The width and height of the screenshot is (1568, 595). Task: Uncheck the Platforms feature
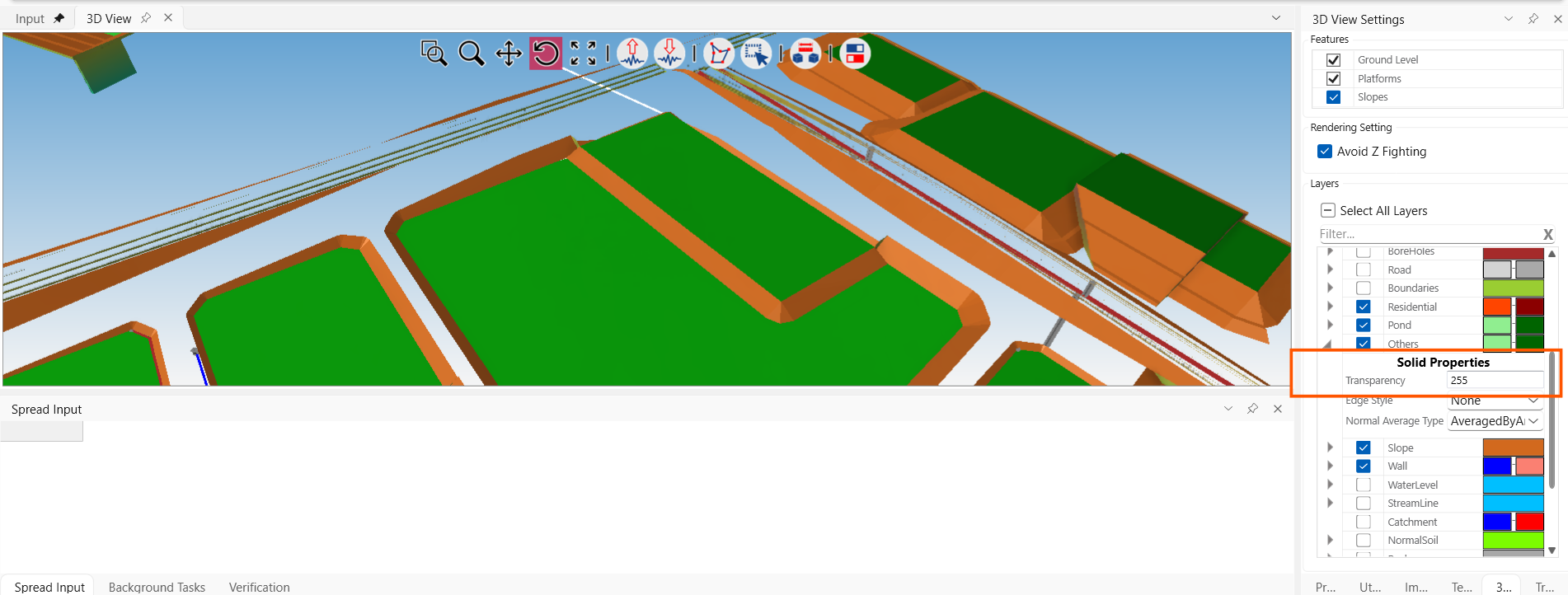point(1333,78)
